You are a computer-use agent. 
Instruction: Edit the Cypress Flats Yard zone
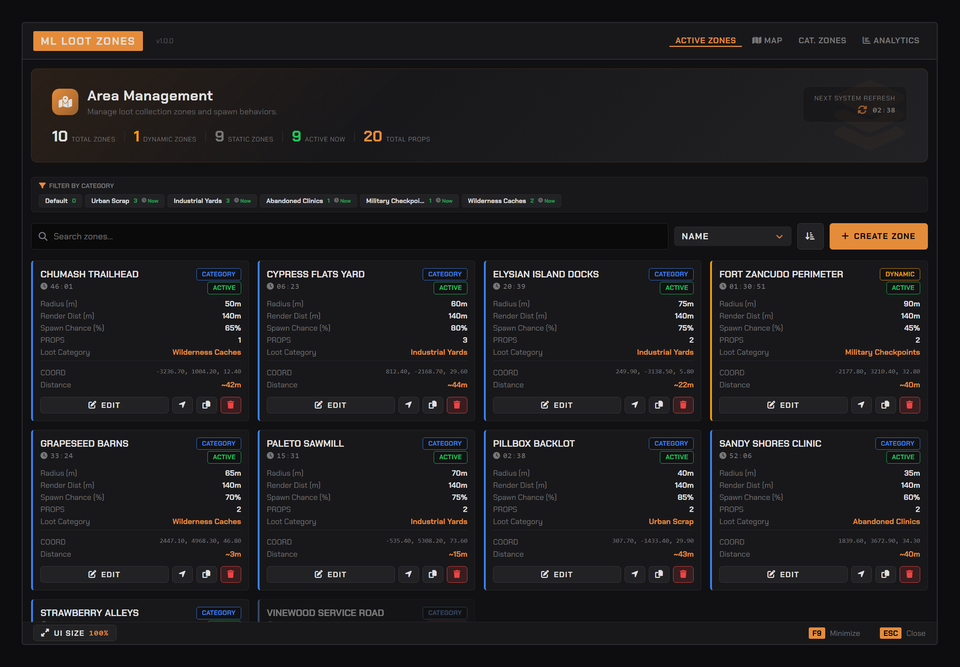click(331, 405)
